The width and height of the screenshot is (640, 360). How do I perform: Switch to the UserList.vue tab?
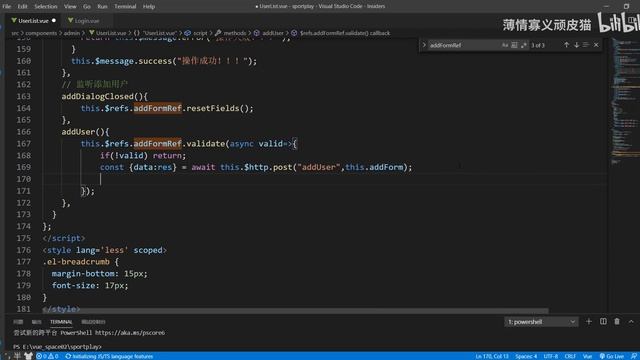33,20
